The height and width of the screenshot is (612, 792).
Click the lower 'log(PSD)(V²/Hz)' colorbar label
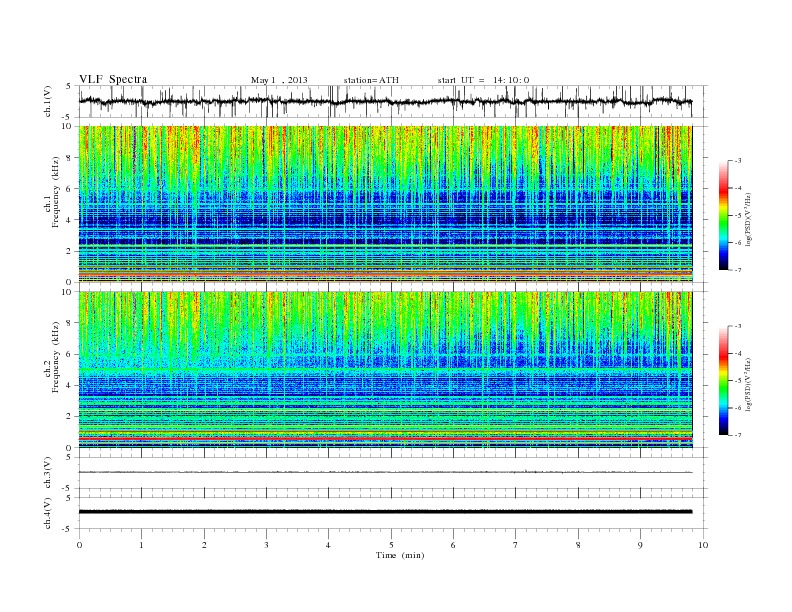point(748,385)
